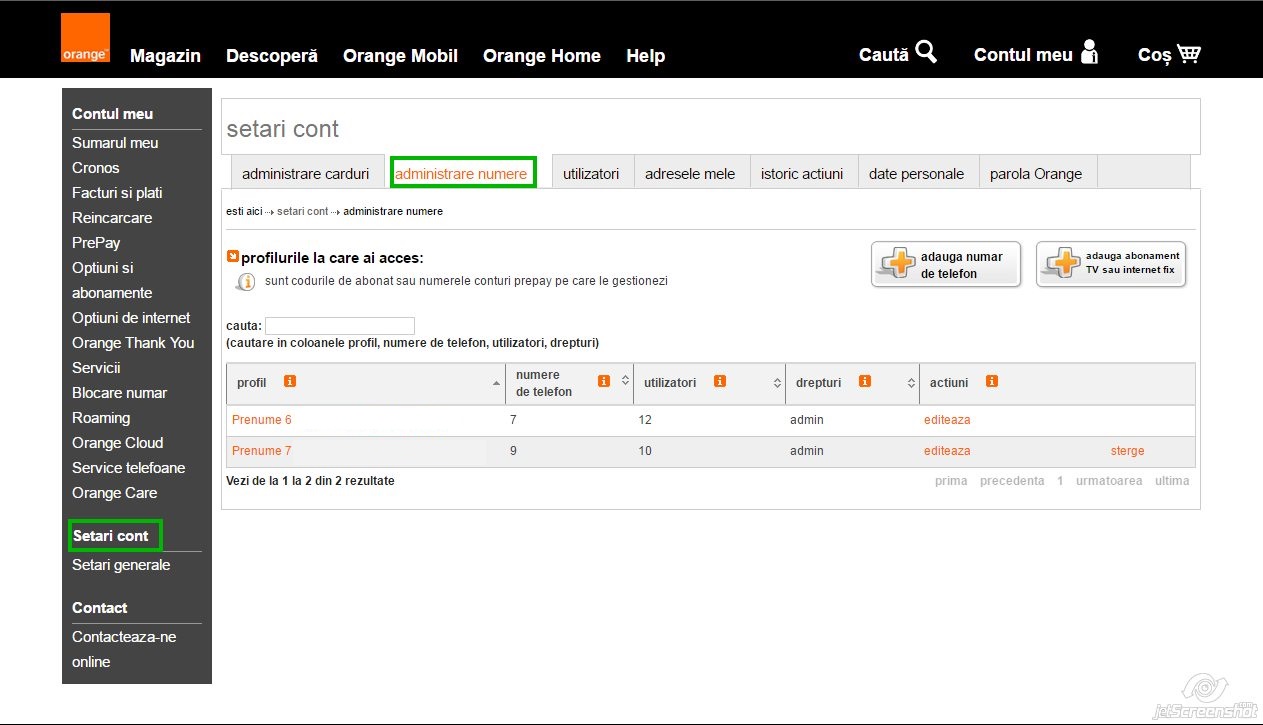The height and width of the screenshot is (725, 1263).
Task: Click the Orange logo
Action: [85, 39]
